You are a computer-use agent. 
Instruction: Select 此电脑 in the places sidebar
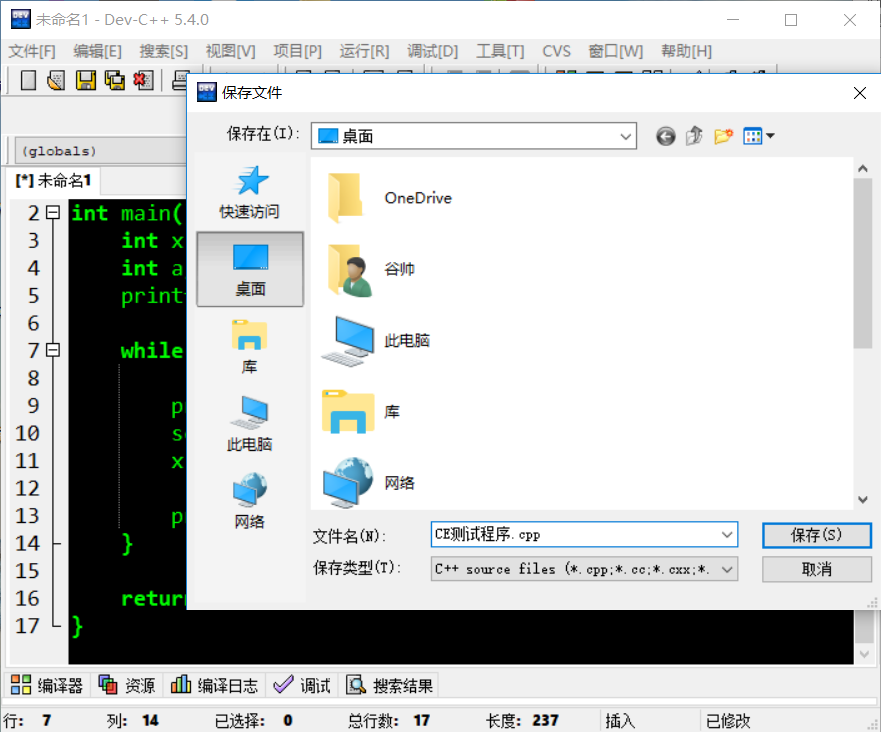249,424
